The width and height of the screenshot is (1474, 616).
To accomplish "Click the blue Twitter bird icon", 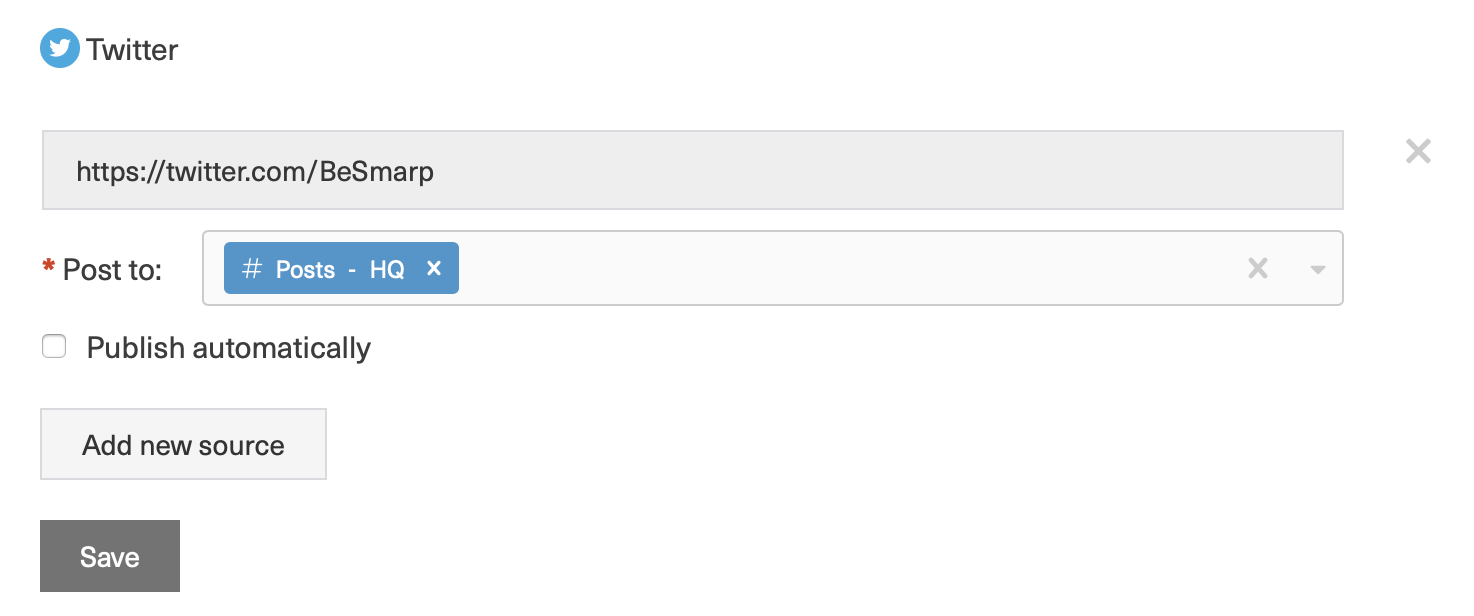I will (x=60, y=48).
